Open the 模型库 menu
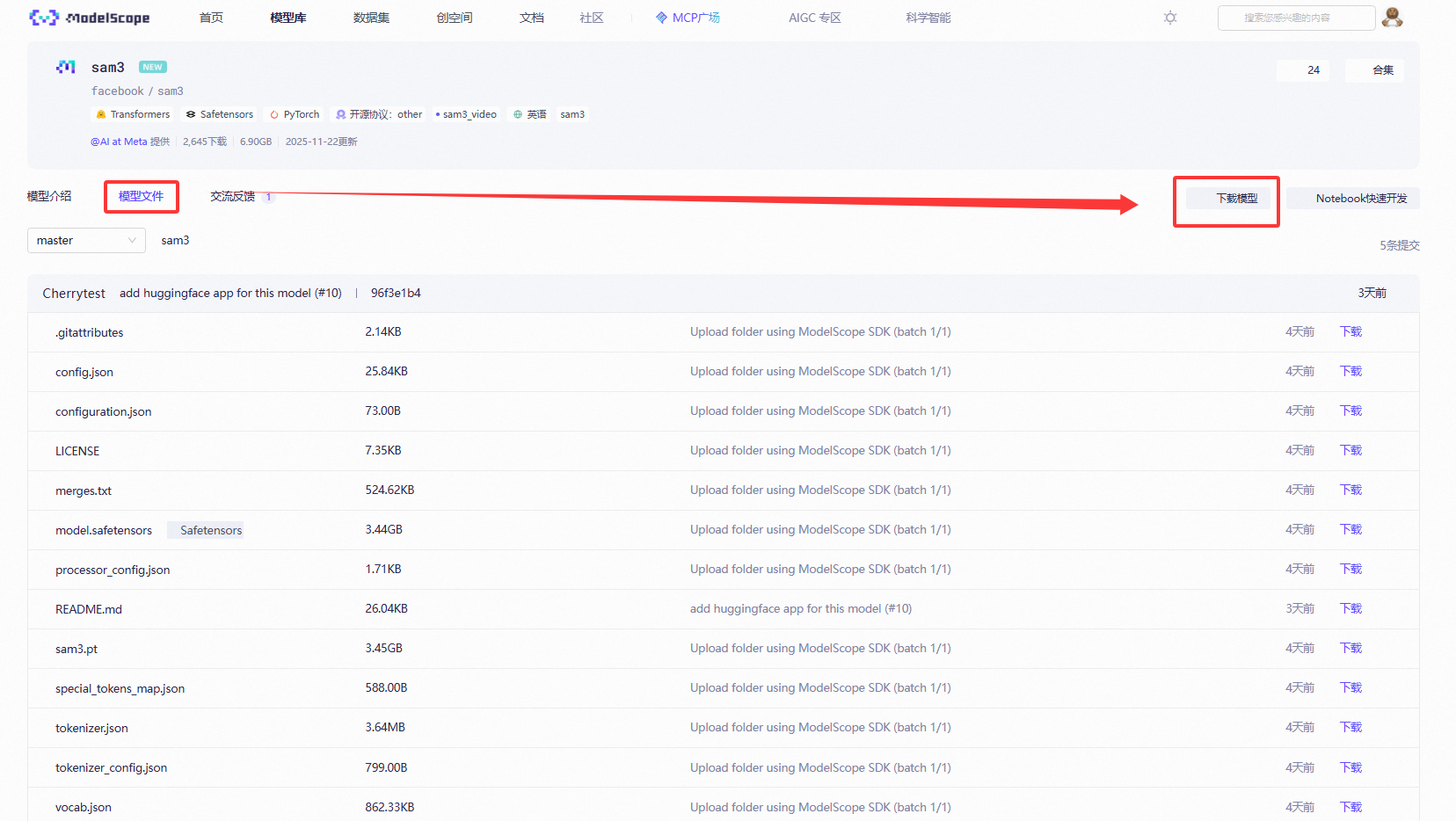The width and height of the screenshot is (1456, 821). [288, 18]
